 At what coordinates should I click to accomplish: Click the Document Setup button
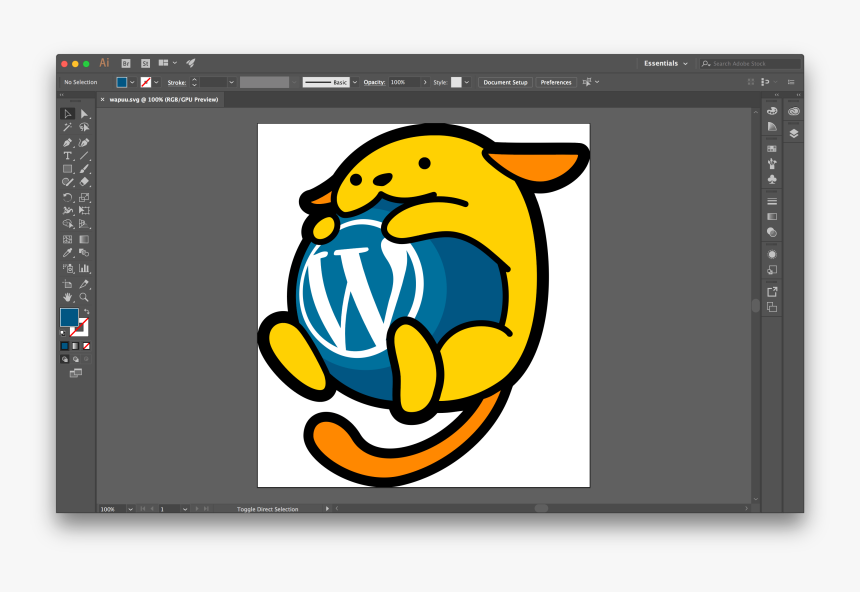(x=505, y=82)
